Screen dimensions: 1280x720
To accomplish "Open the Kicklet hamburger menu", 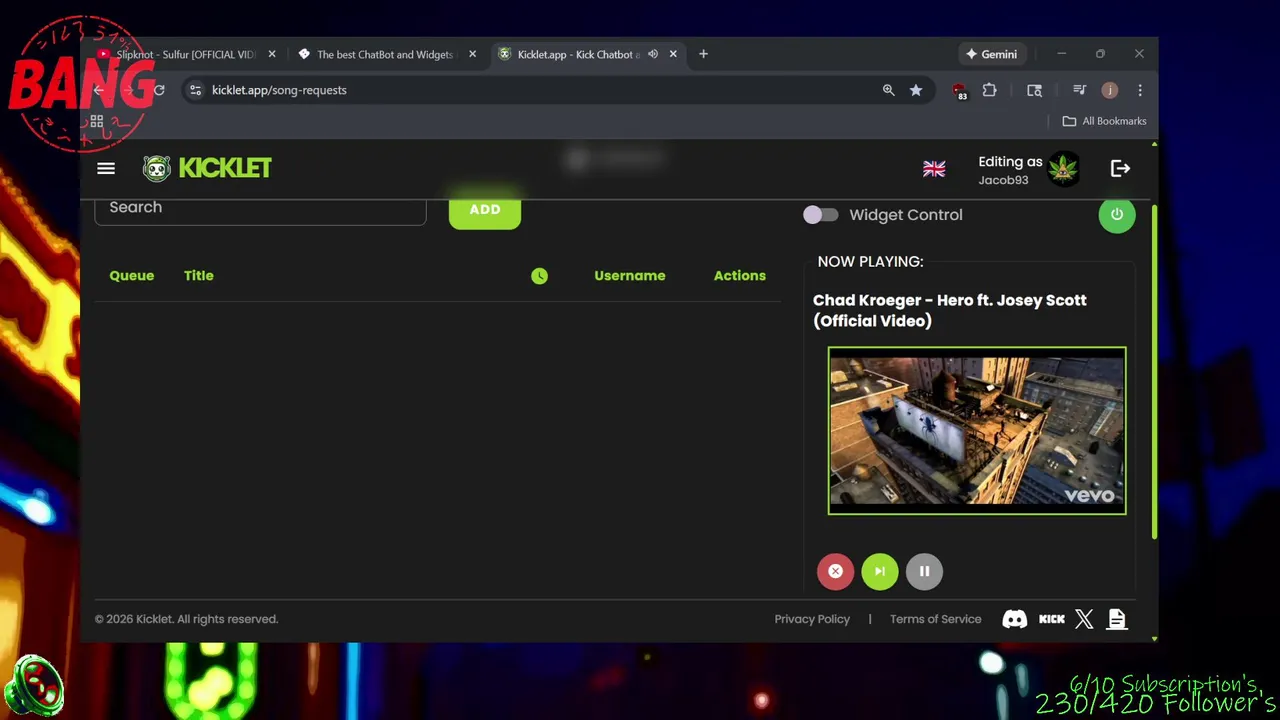I will [x=106, y=168].
